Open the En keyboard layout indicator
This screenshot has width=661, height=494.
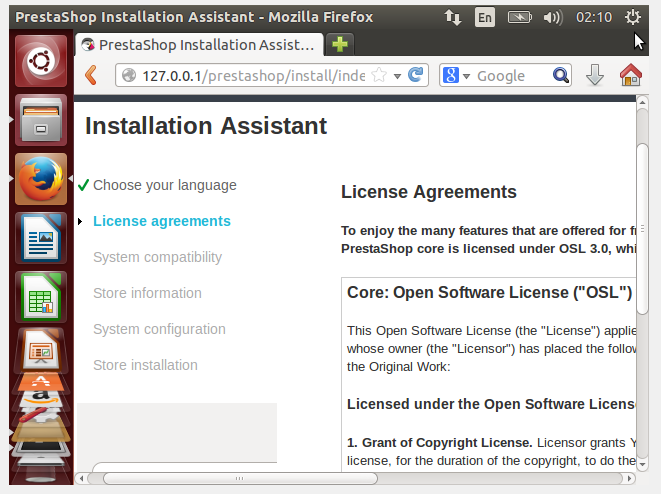click(x=485, y=17)
